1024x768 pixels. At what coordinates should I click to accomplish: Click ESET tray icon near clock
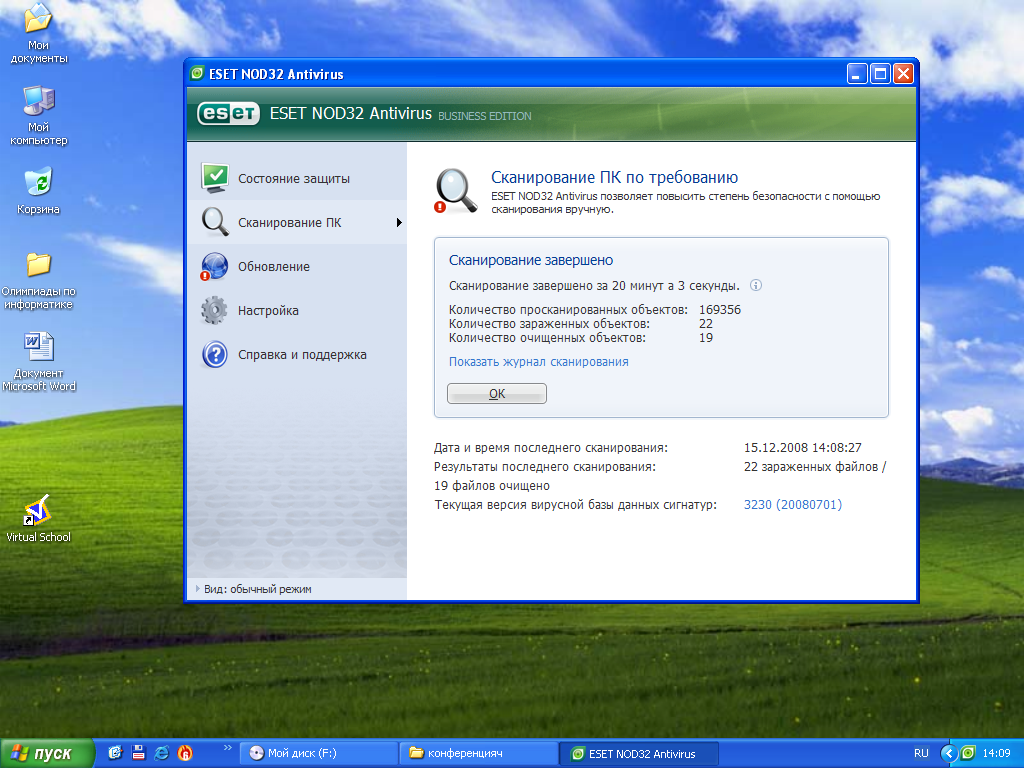tap(968, 754)
